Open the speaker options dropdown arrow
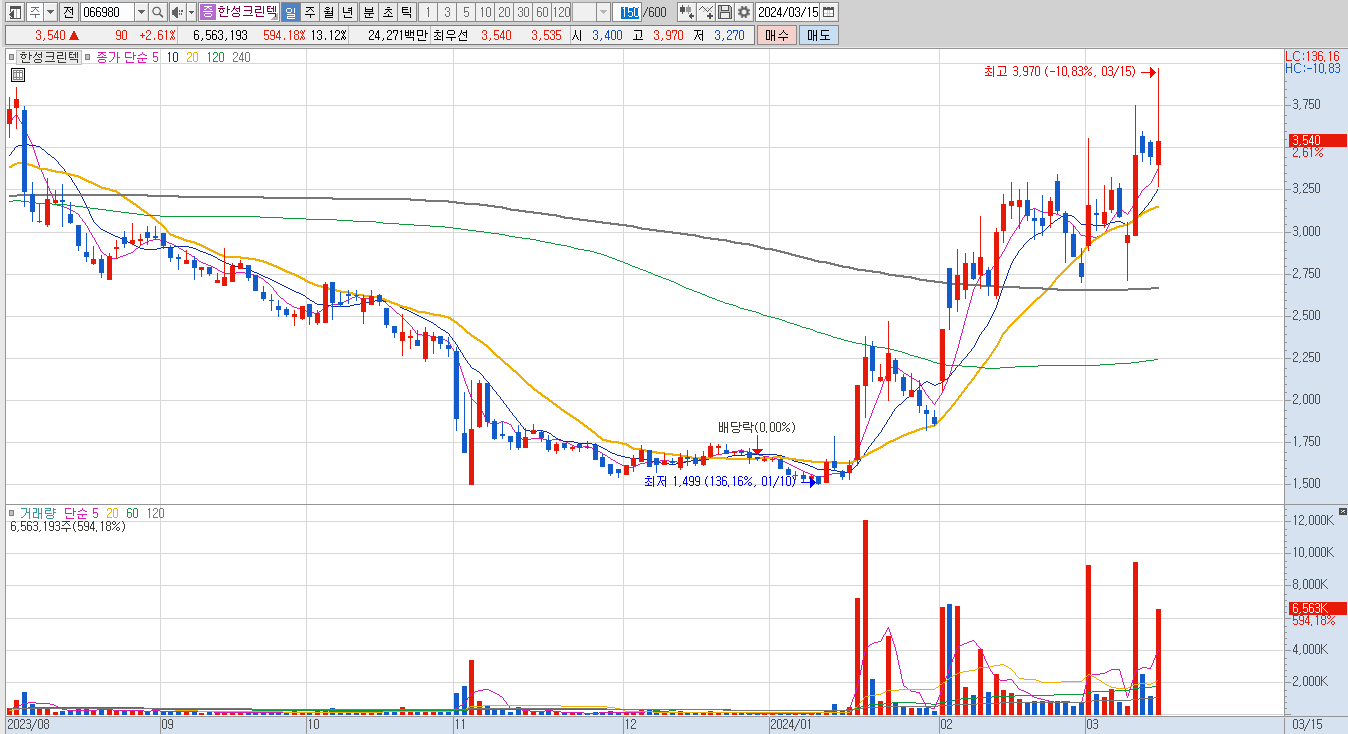This screenshot has height=734, width=1348. 191,12
